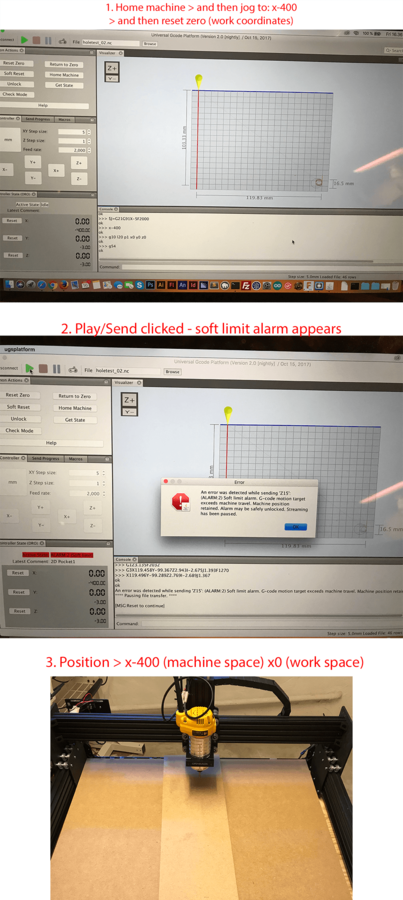Click the green Send/Play icon in the error-dialog window

coord(29,369)
